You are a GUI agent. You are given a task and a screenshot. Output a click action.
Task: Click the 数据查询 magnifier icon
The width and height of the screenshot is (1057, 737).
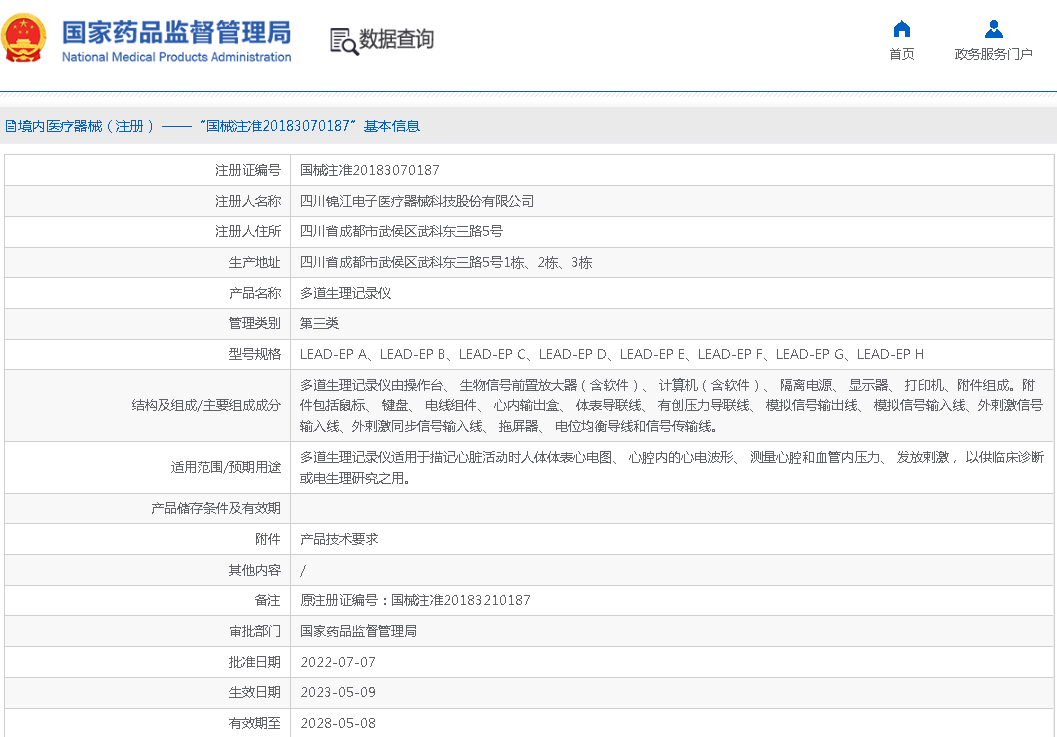coord(344,41)
